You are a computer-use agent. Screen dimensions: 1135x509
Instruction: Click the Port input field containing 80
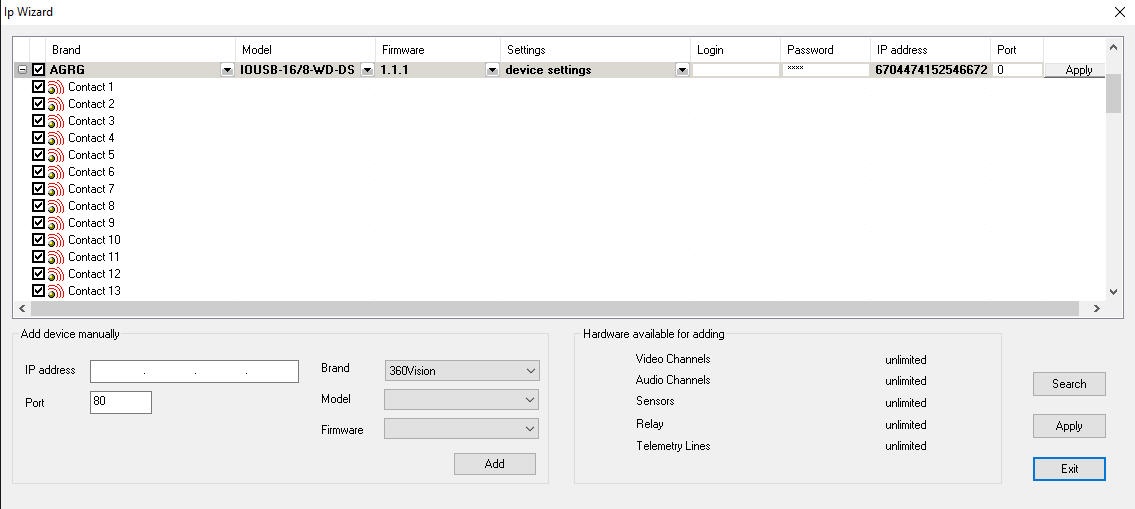coord(121,402)
